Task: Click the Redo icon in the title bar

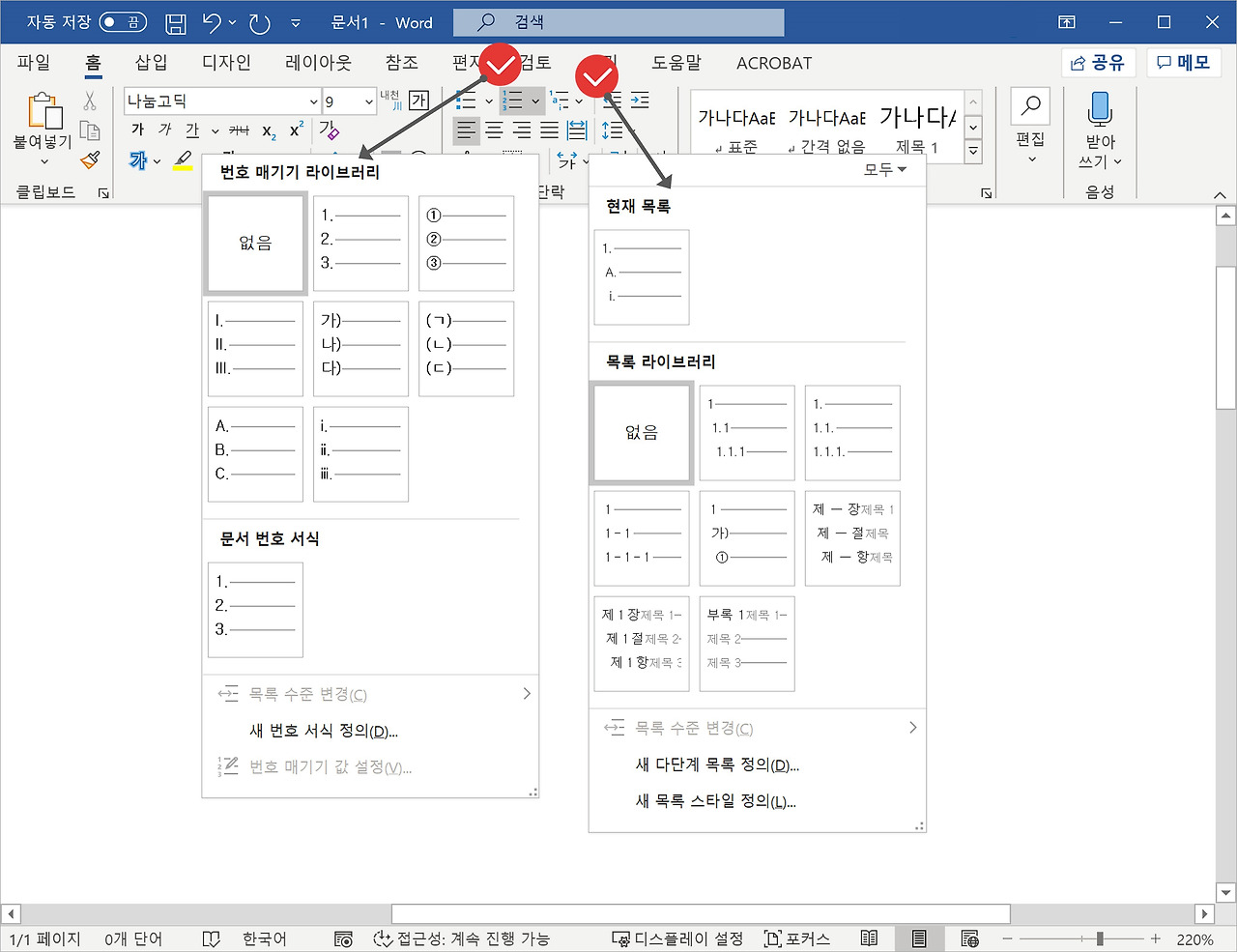Action: pyautogui.click(x=259, y=22)
